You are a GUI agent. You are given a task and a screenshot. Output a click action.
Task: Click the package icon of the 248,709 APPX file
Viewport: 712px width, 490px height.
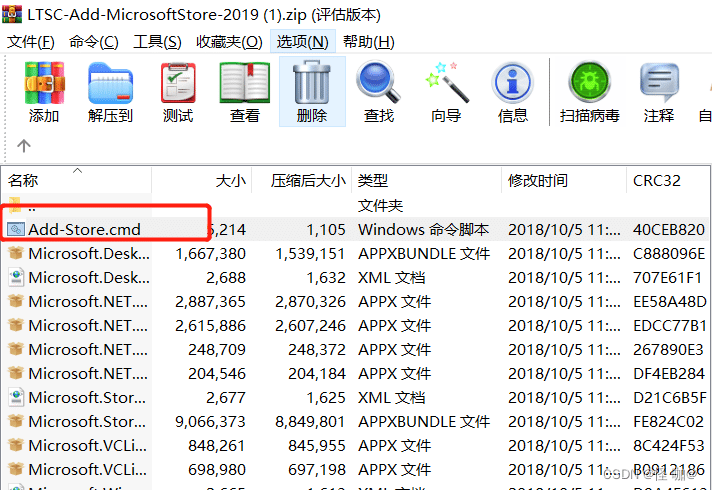16,349
